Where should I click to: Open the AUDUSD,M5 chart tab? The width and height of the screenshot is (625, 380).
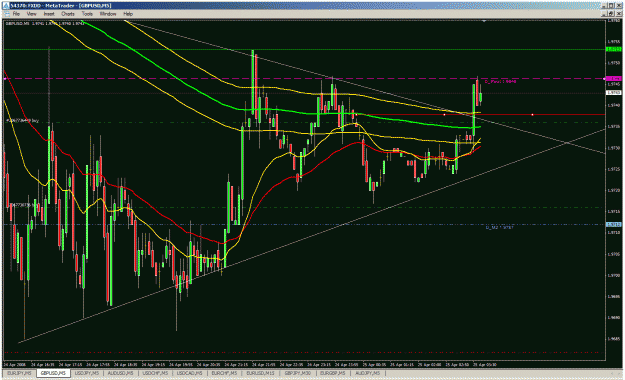pyautogui.click(x=120, y=373)
